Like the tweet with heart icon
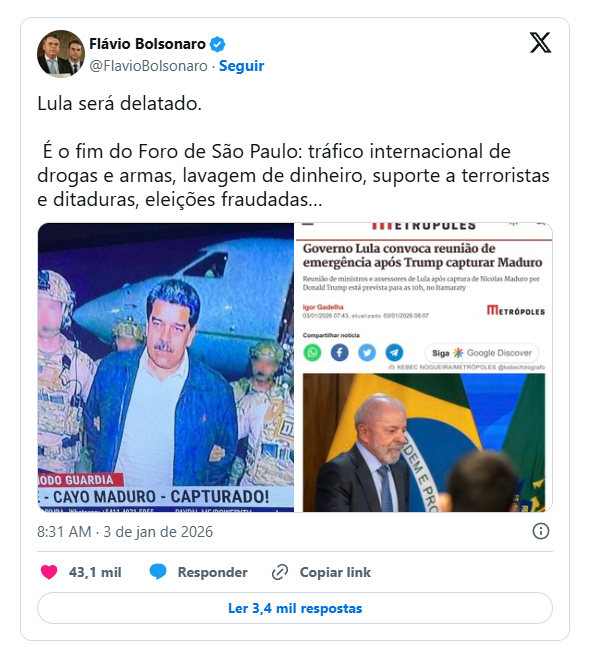Screen dimensions: 592x648 click(49, 572)
